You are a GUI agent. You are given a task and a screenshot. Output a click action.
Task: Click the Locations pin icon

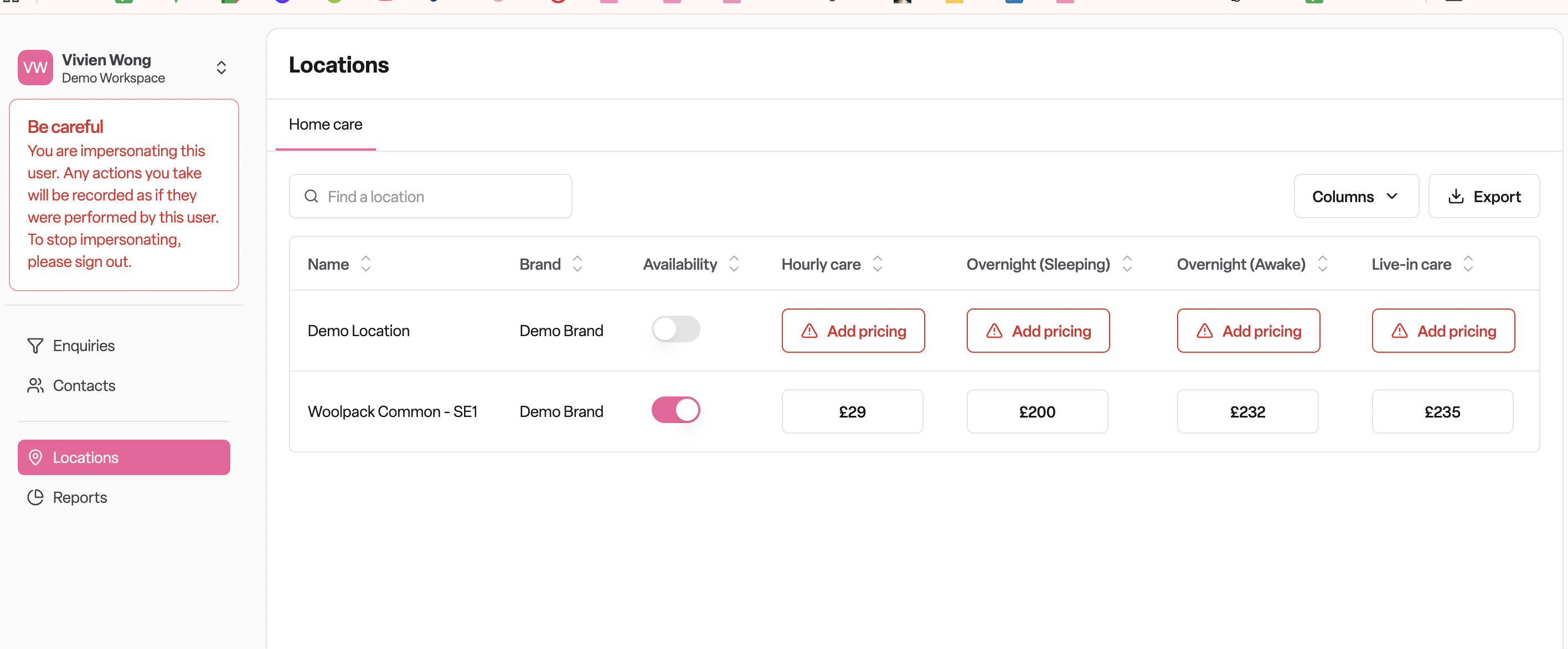point(35,457)
